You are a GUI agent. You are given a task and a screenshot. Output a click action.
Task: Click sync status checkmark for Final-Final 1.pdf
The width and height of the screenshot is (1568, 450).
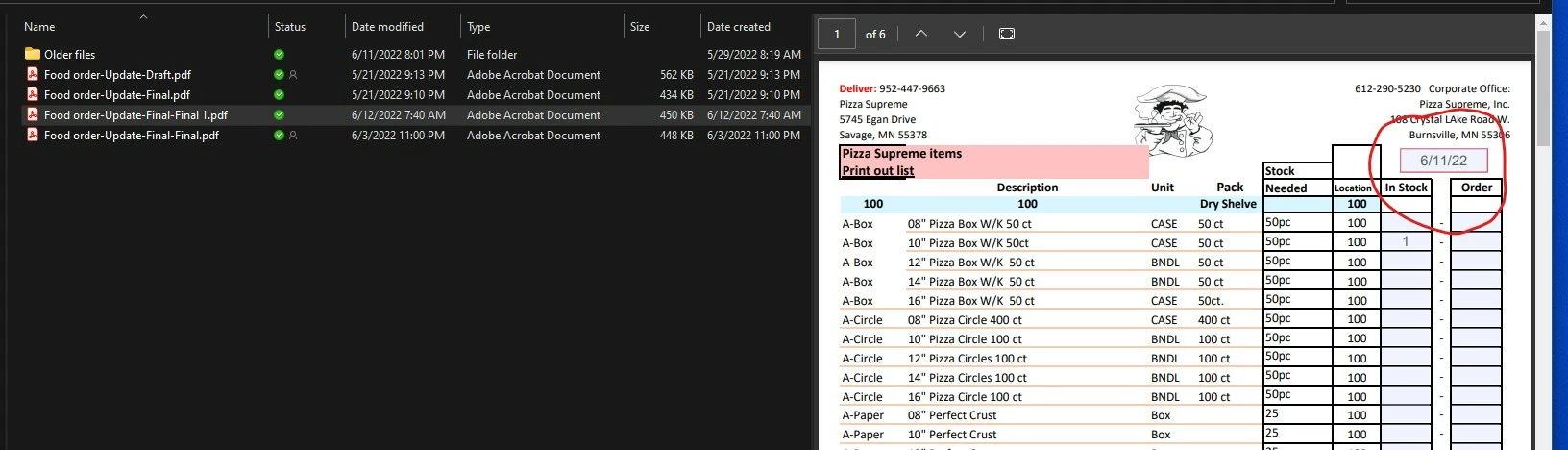coord(279,115)
